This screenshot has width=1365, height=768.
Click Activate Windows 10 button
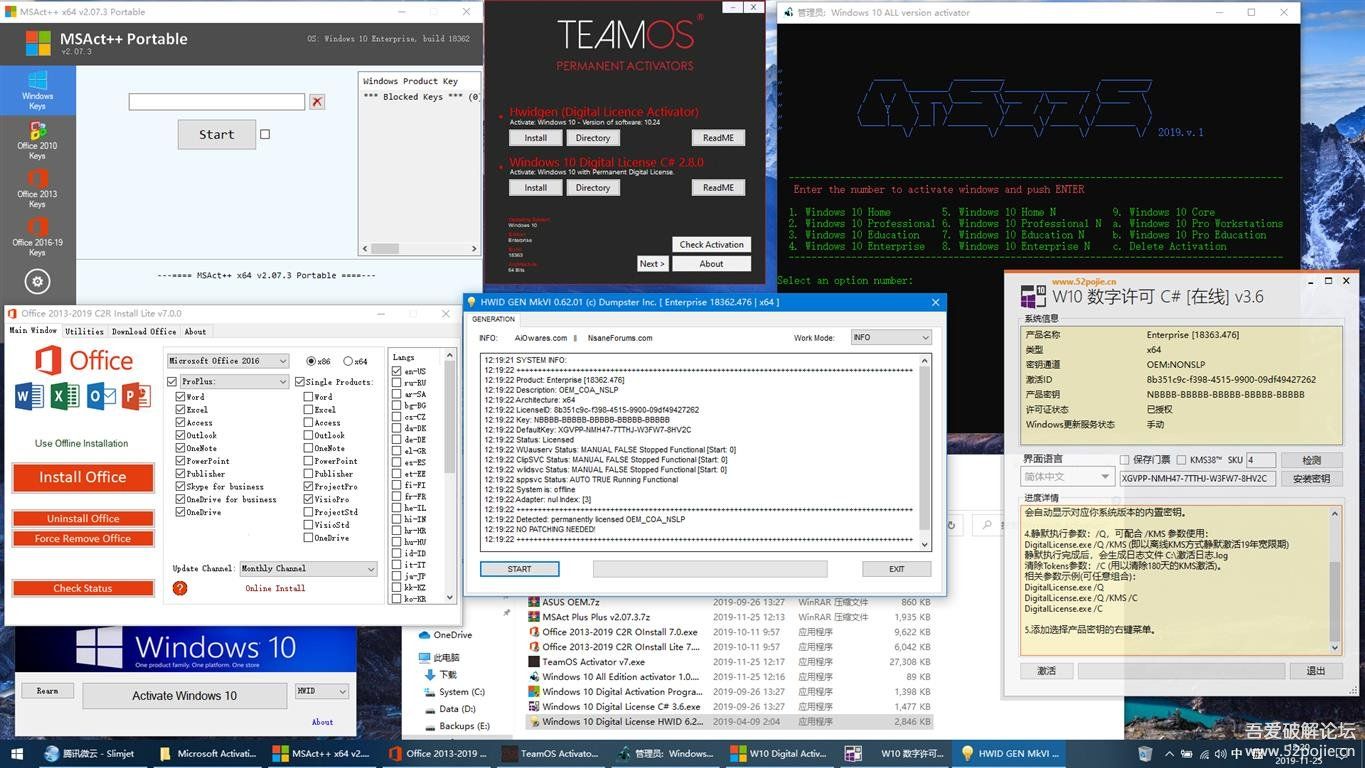click(x=185, y=695)
